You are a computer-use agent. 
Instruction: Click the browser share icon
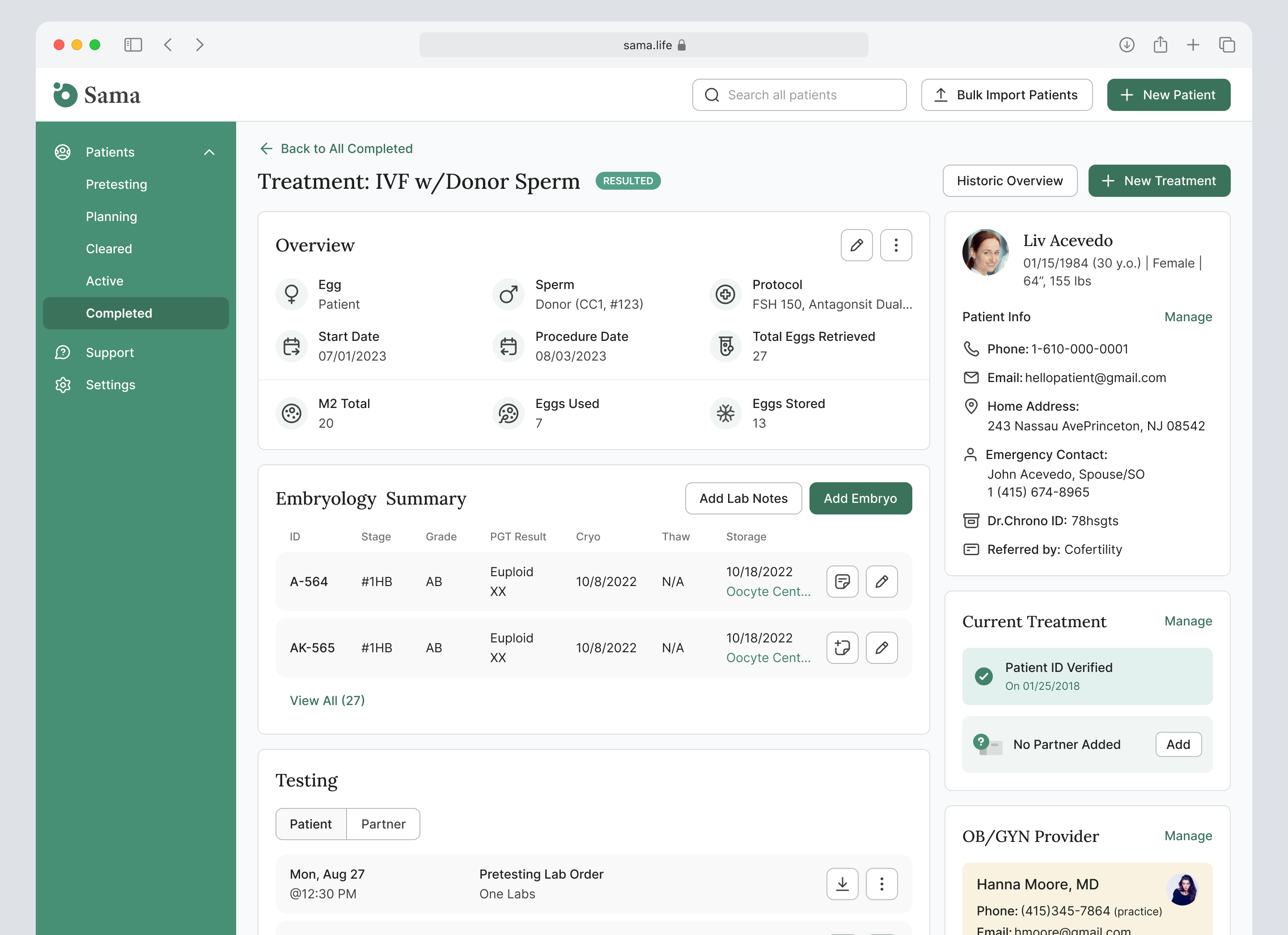click(x=1160, y=44)
